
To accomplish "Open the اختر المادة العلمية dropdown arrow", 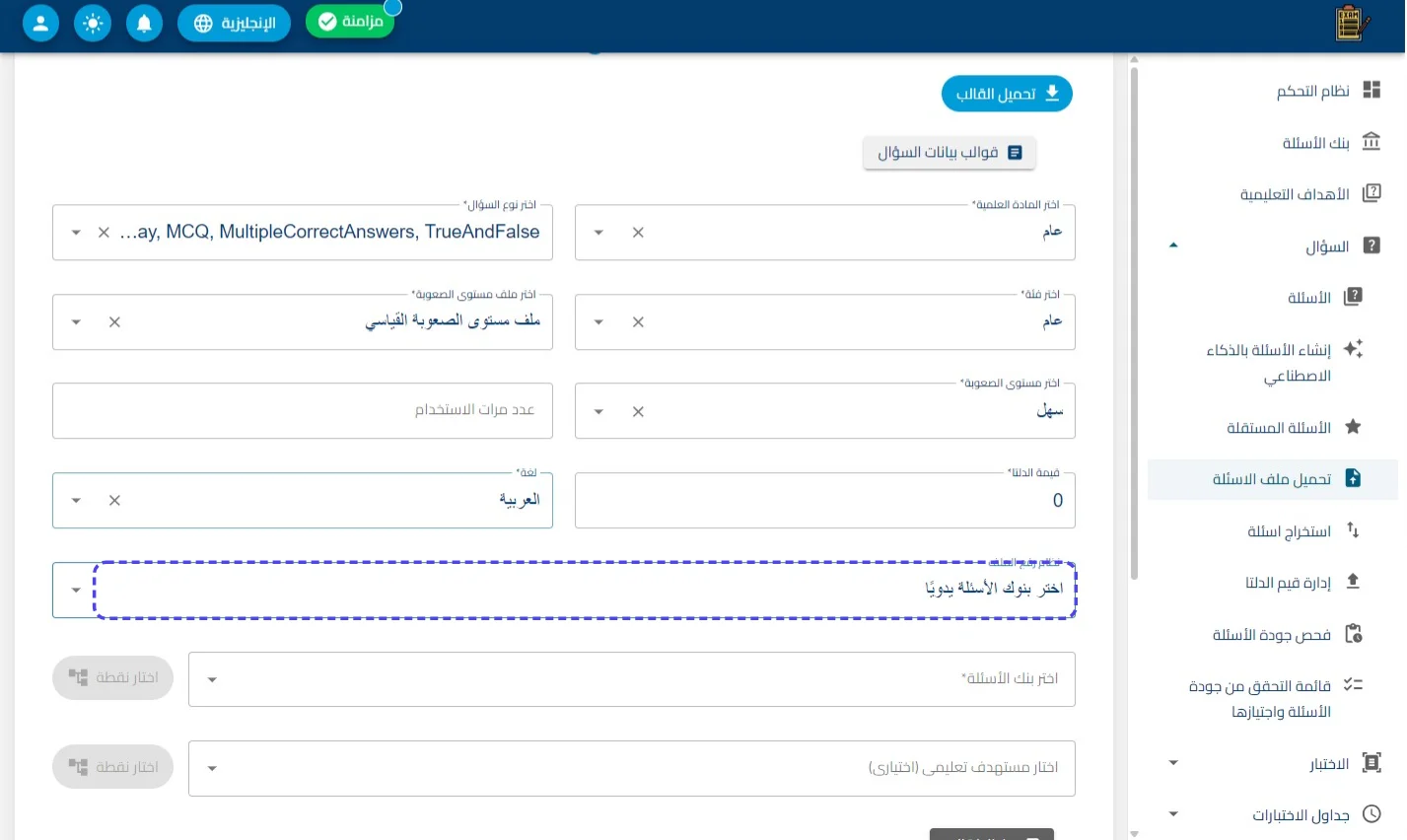I will 598,233.
